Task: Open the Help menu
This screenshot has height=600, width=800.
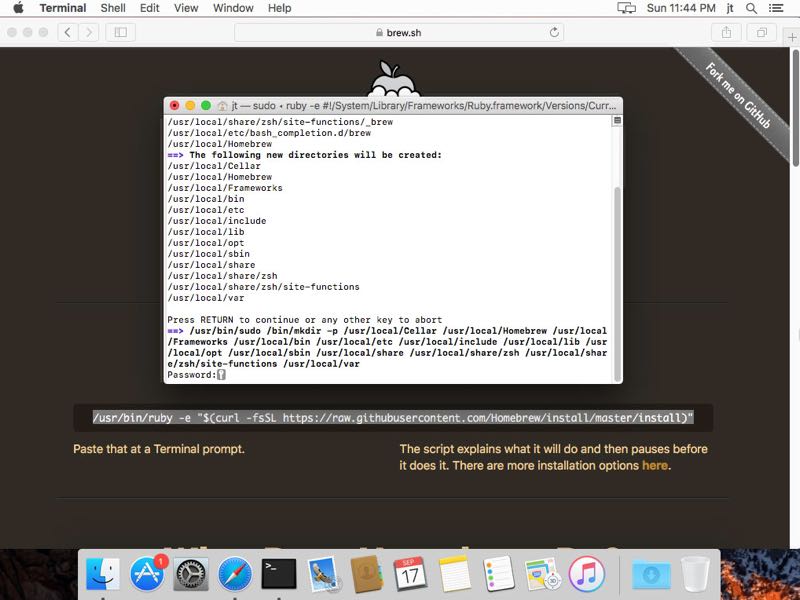Action: click(x=280, y=8)
